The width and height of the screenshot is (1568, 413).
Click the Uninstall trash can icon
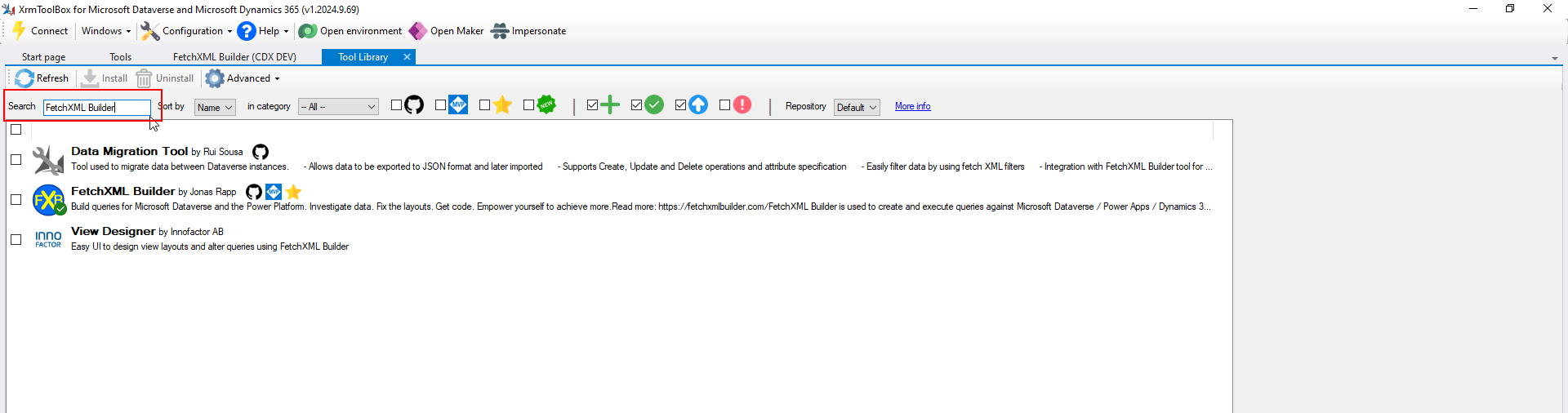pyautogui.click(x=144, y=78)
